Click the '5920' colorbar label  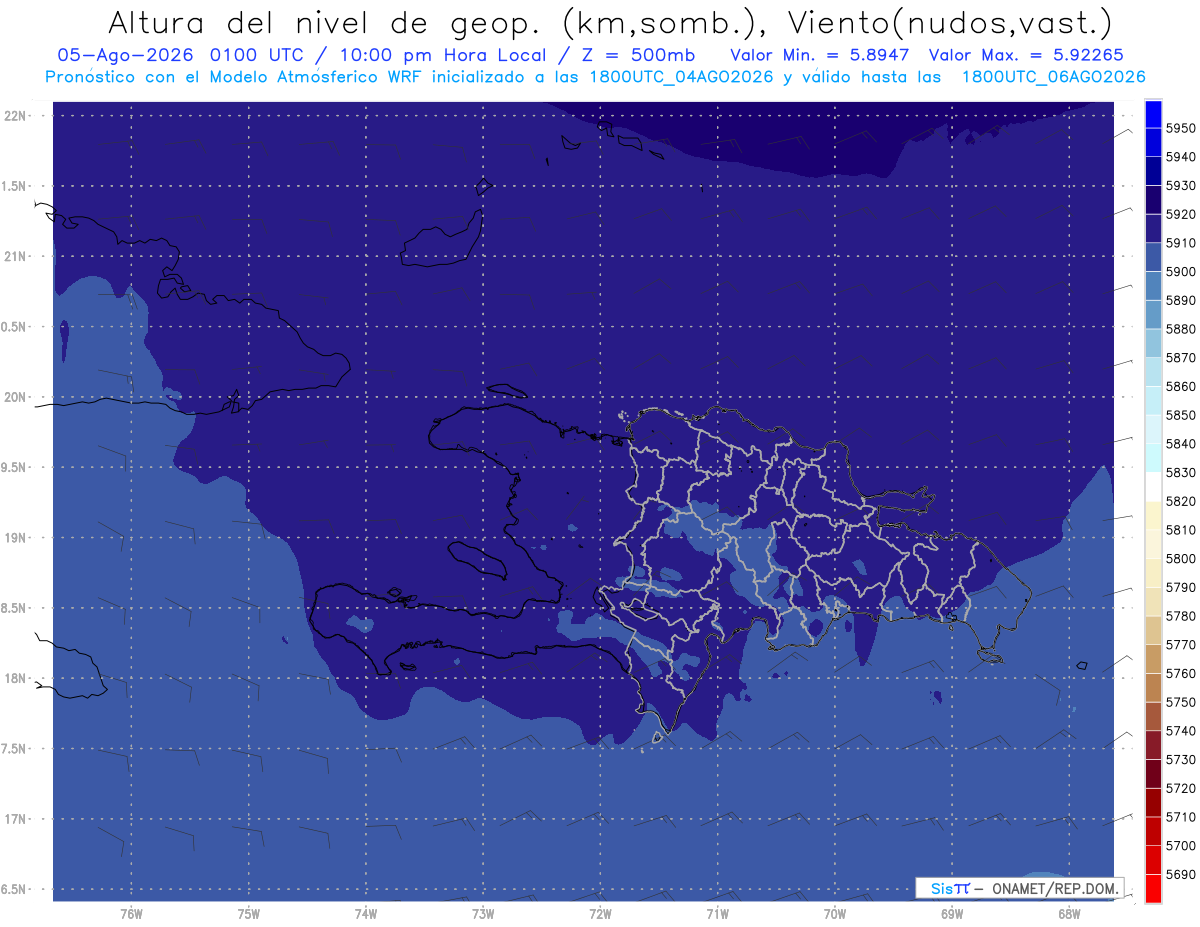coord(1180,214)
